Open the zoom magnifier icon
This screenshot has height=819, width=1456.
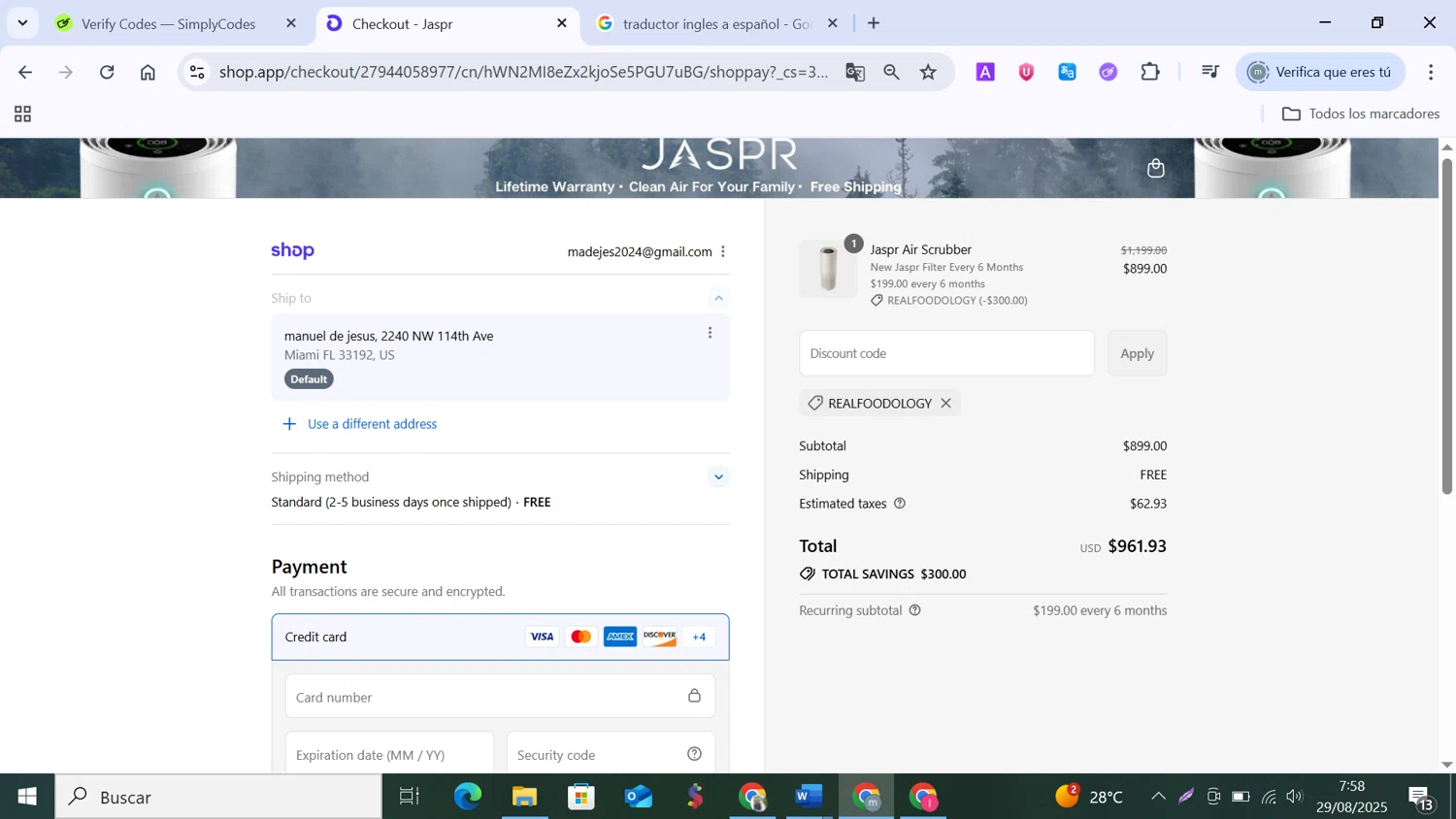click(x=891, y=72)
